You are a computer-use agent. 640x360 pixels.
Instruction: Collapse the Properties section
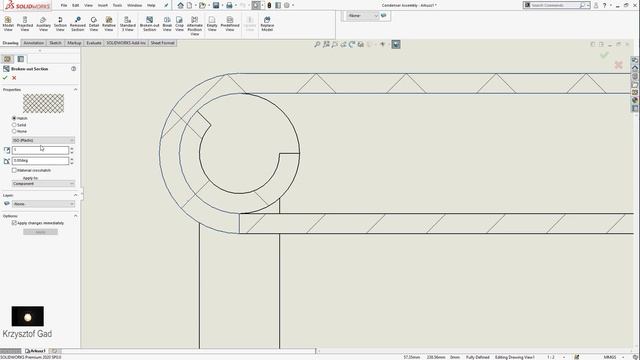76,89
